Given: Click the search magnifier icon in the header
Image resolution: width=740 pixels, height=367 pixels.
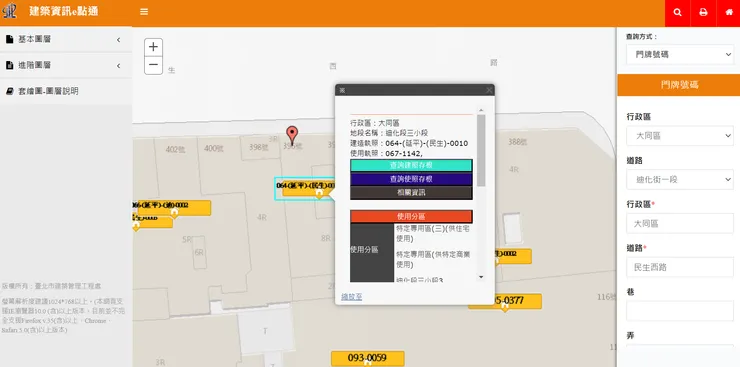Looking at the screenshot, I should 678,13.
